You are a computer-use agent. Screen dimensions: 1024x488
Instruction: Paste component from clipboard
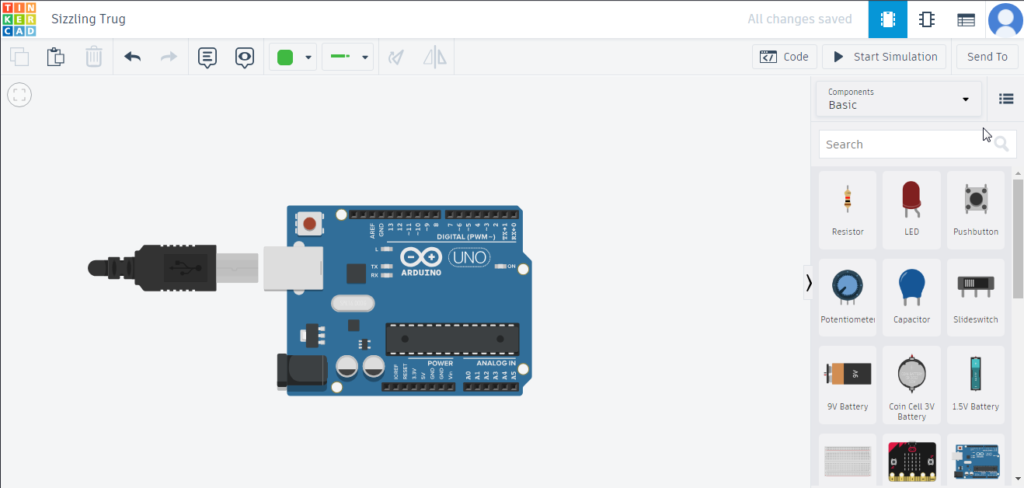(56, 57)
